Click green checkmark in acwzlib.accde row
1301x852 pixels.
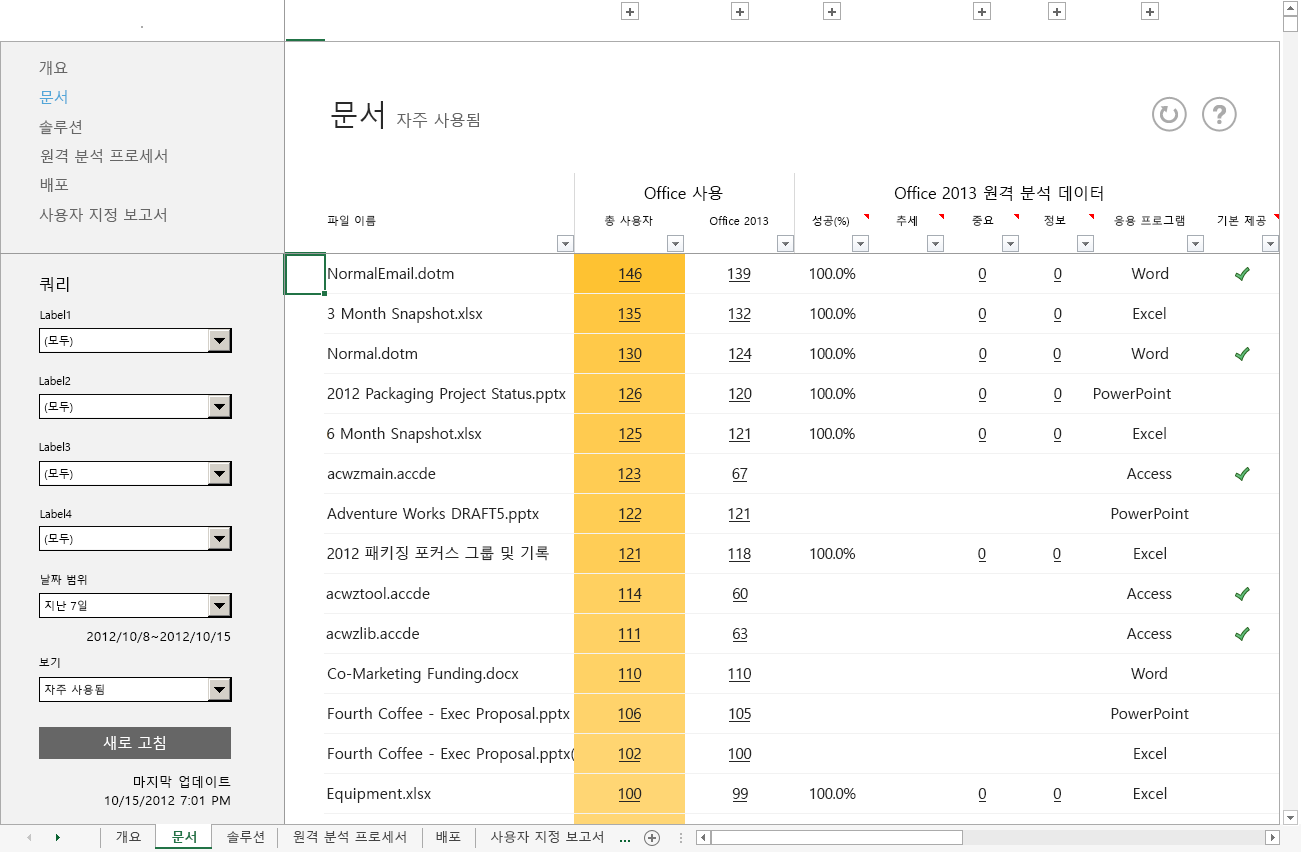point(1242,634)
